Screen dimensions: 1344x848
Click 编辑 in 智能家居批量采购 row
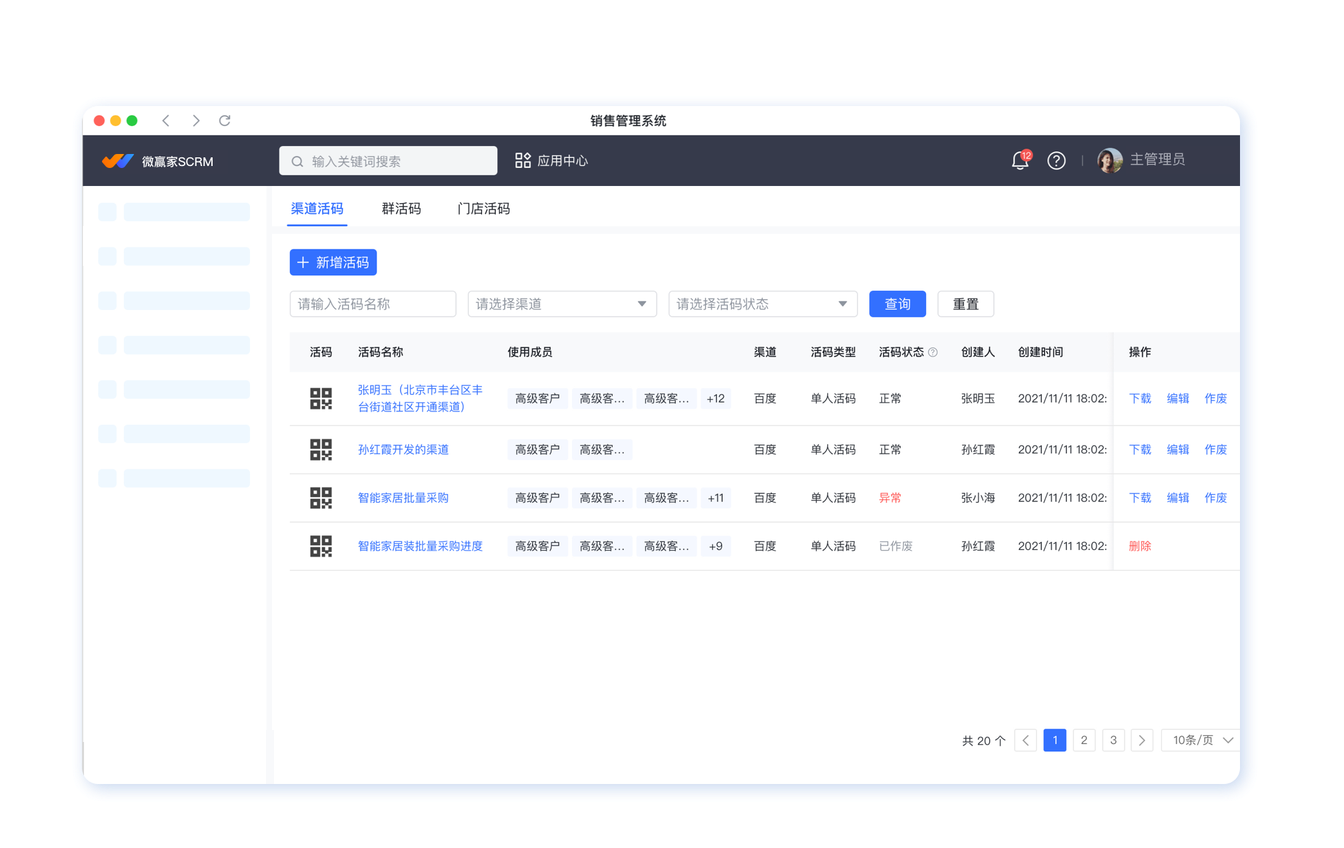tap(1178, 498)
